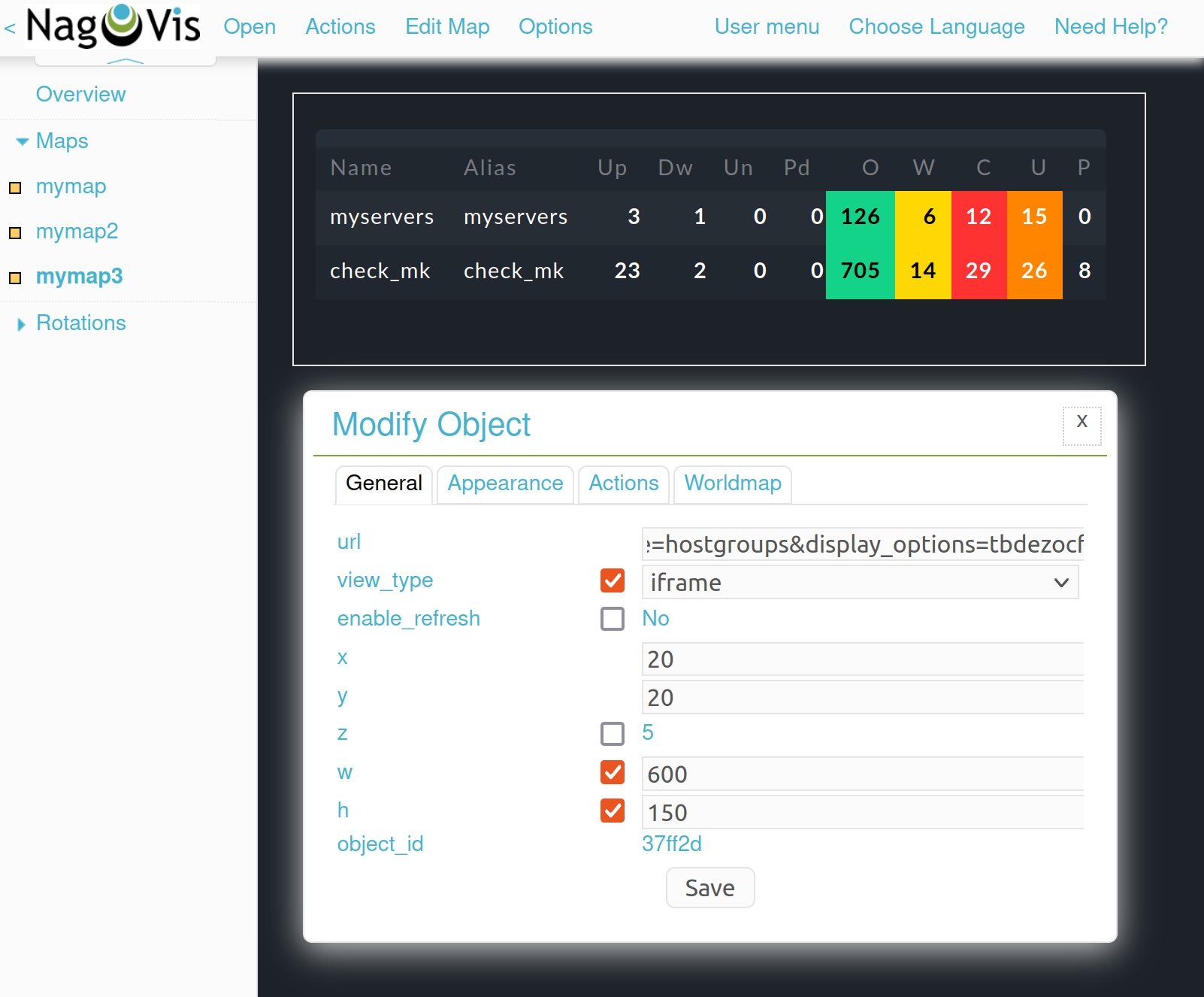Screen dimensions: 1204x997
Task: Open the mymap3 map link
Action: [x=80, y=277]
